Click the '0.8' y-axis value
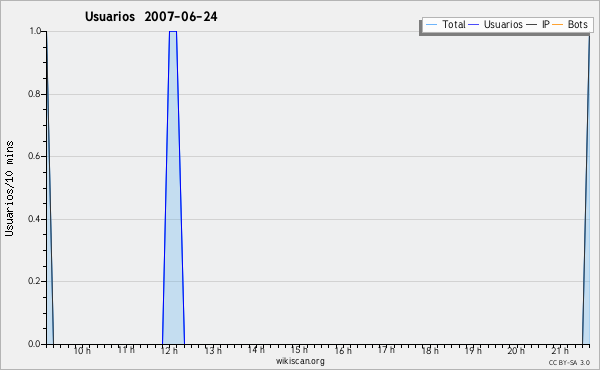 coord(35,94)
